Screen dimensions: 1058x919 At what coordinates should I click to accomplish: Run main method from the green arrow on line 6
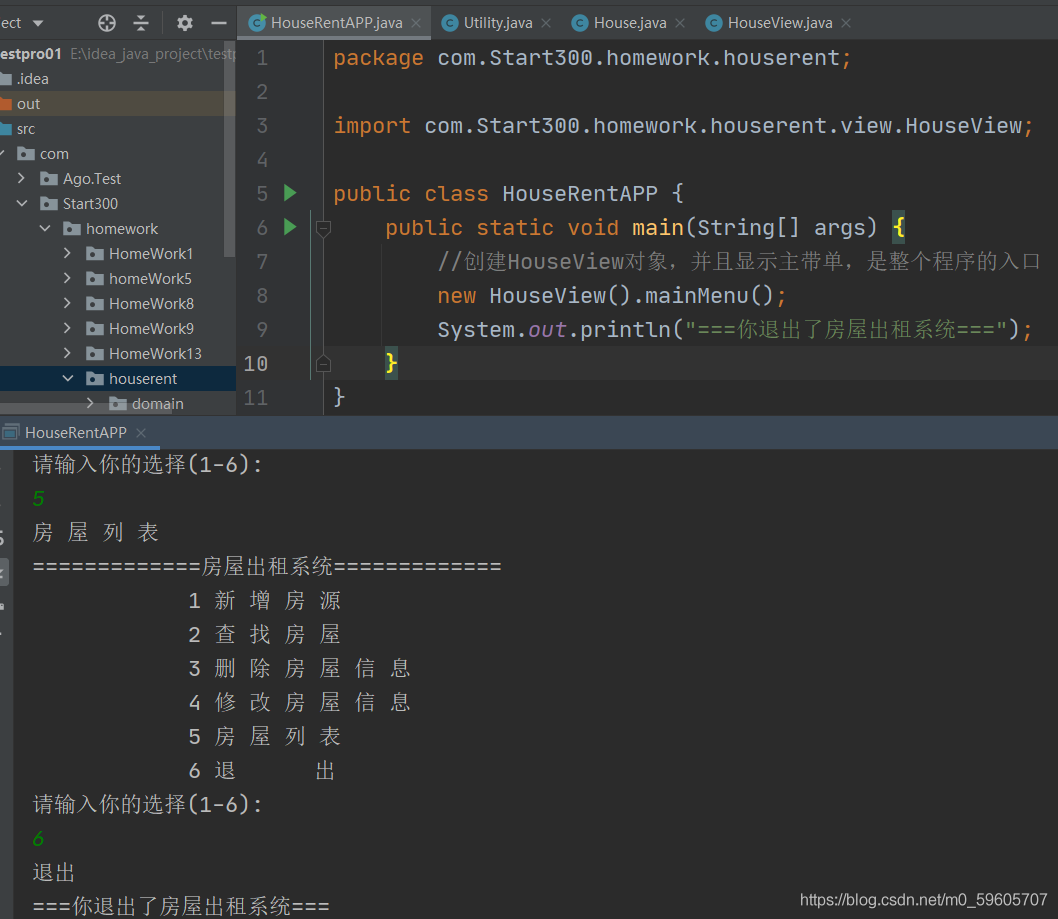(290, 227)
